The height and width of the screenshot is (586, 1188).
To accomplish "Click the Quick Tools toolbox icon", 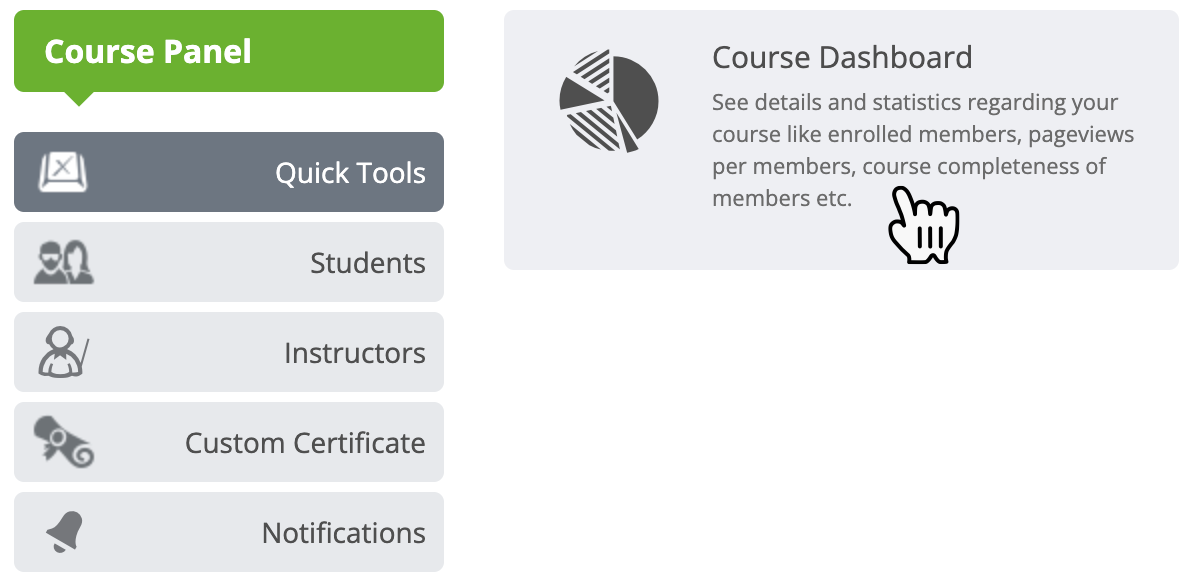I will (63, 172).
